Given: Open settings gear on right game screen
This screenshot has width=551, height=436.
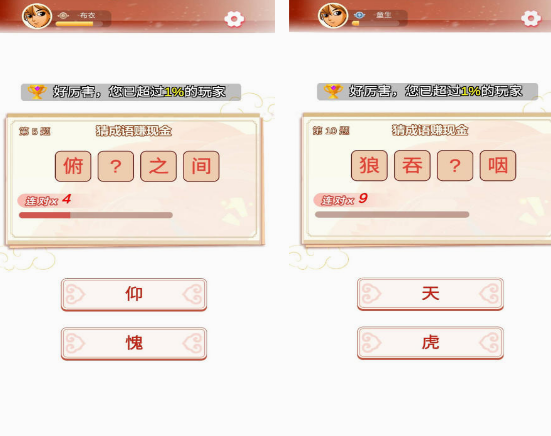Looking at the screenshot, I should (x=531, y=18).
